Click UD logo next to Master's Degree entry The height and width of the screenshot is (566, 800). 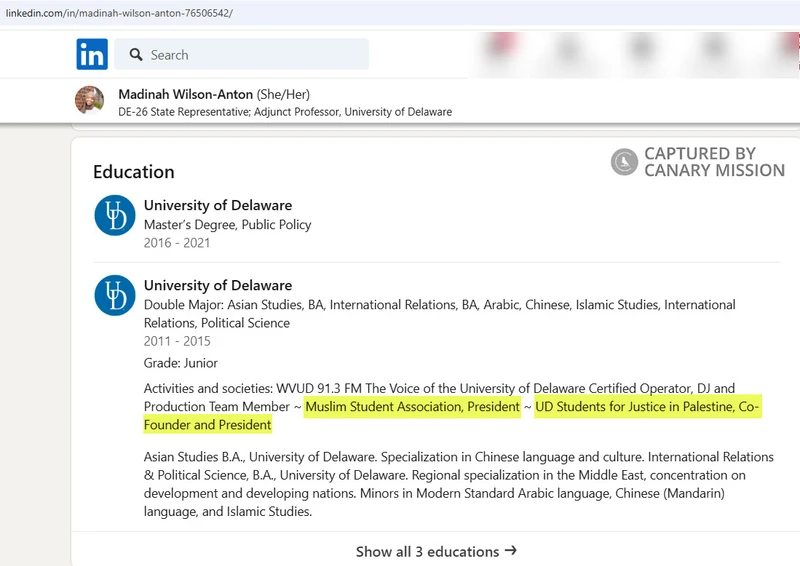click(115, 215)
